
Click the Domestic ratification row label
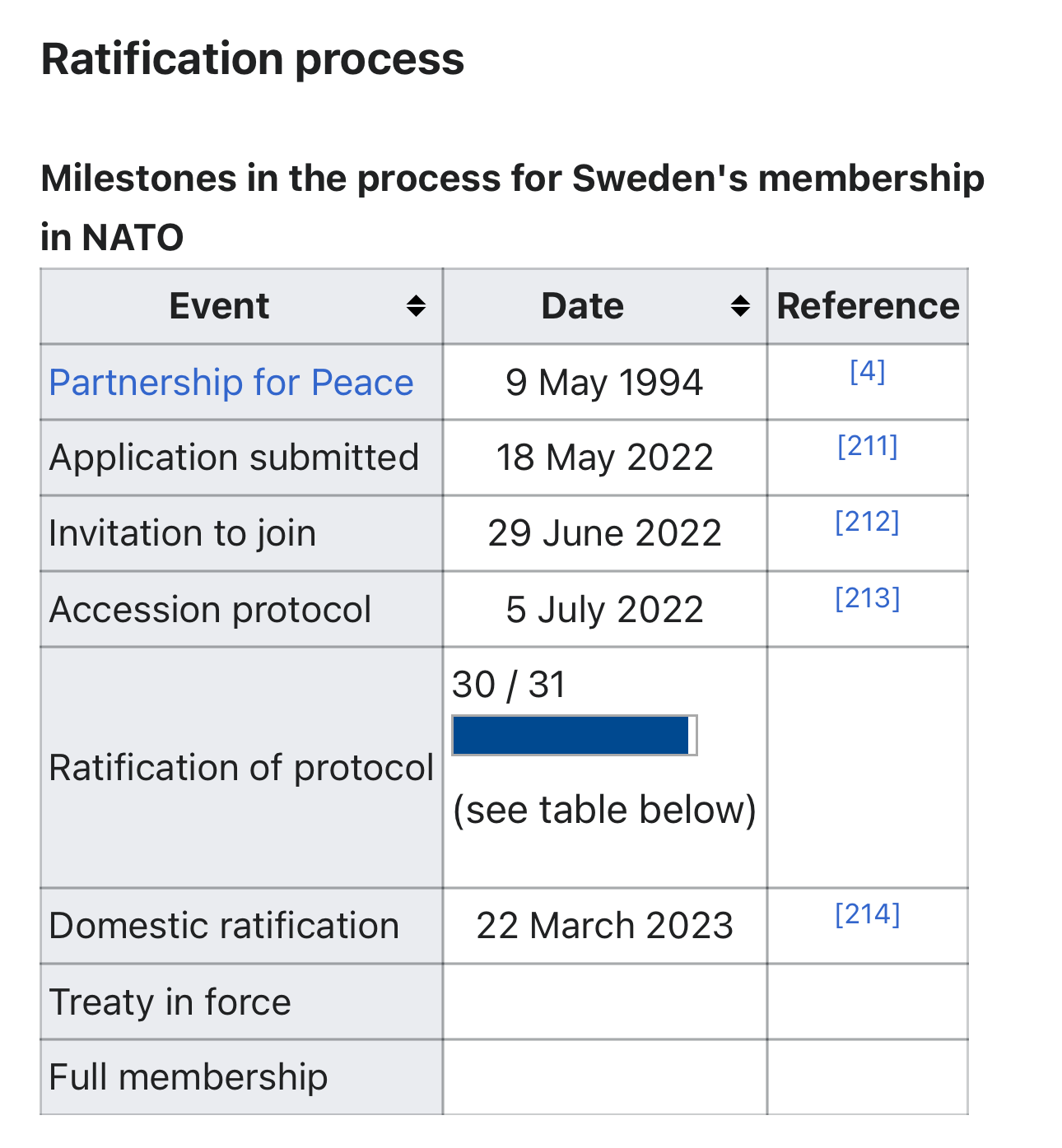click(224, 926)
